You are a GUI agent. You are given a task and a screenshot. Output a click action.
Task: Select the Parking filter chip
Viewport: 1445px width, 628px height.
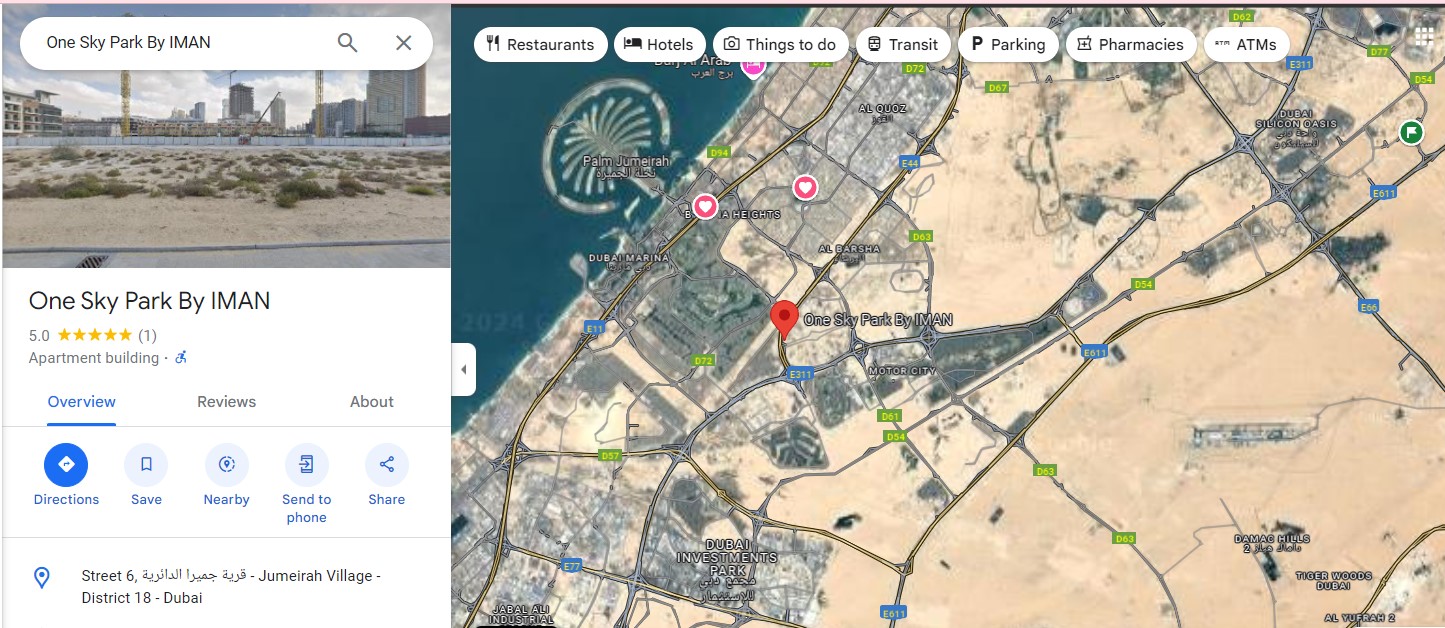click(x=1008, y=44)
